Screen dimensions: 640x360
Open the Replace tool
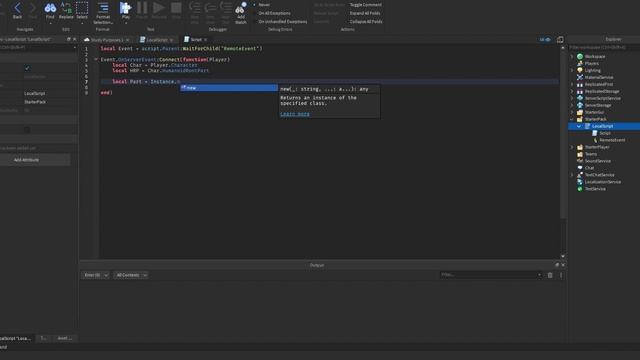coord(66,11)
